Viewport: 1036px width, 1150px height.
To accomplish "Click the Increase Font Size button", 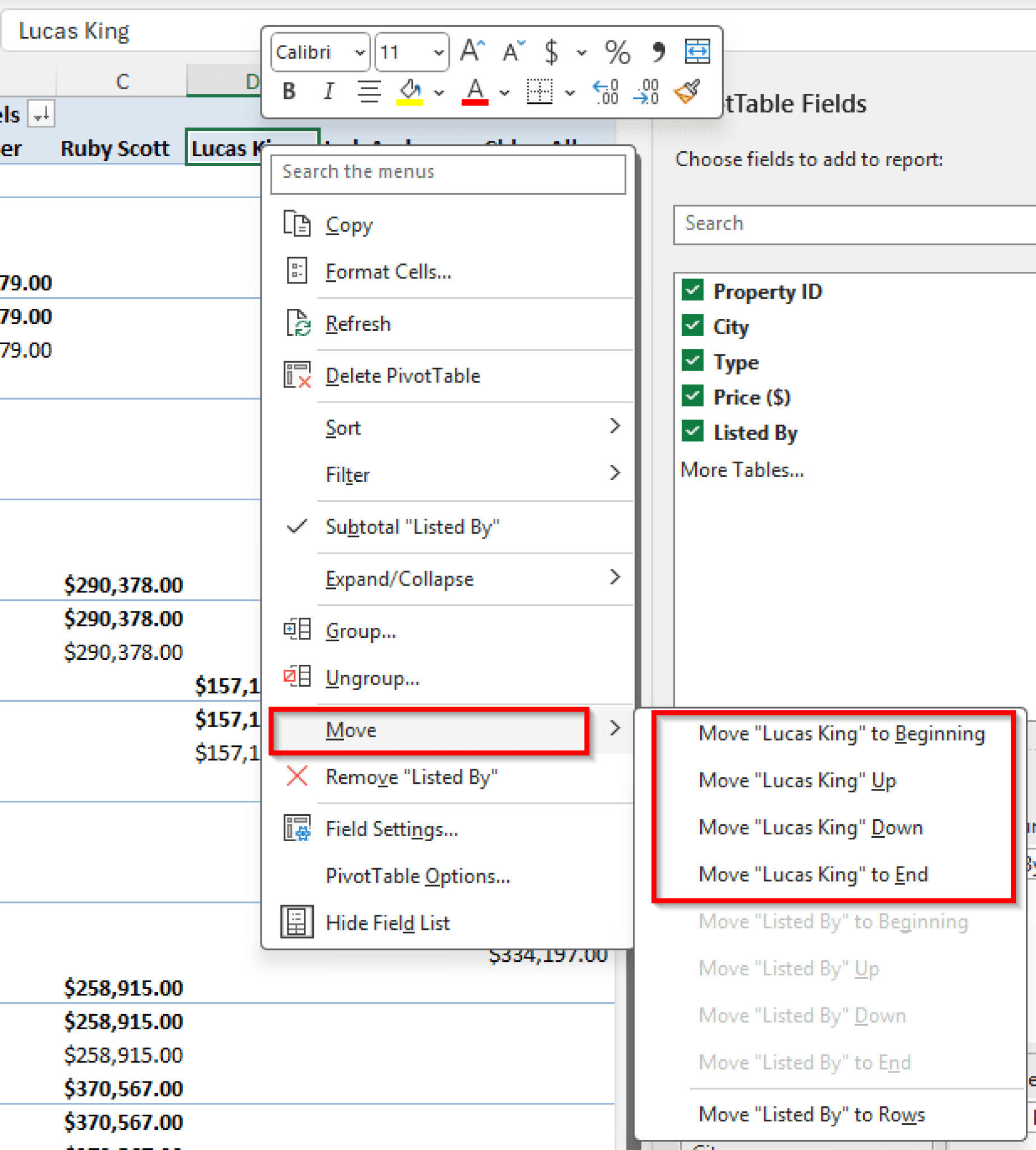I will (471, 51).
